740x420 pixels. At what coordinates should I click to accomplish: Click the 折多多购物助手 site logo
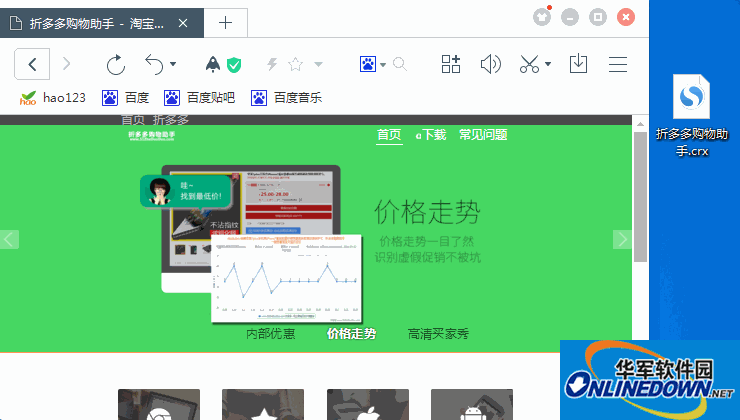tap(151, 136)
